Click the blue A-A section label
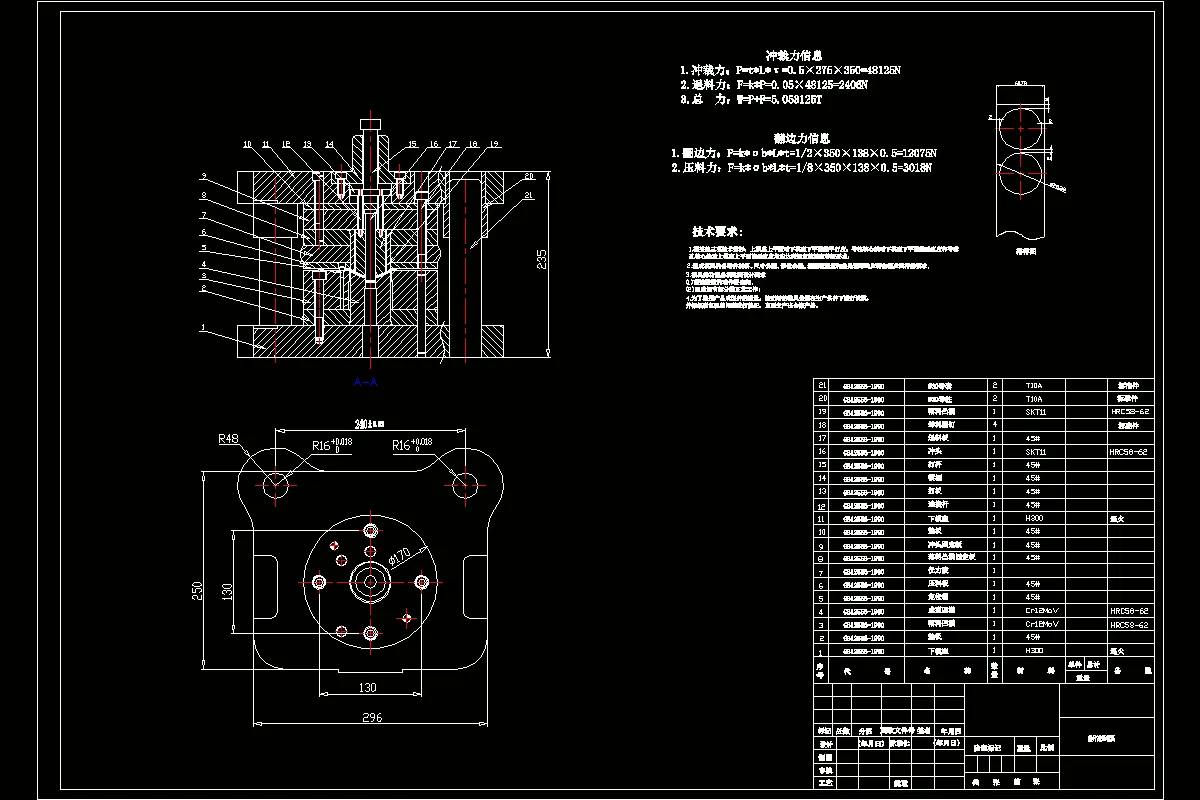Viewport: 1200px width, 800px height. pyautogui.click(x=366, y=381)
